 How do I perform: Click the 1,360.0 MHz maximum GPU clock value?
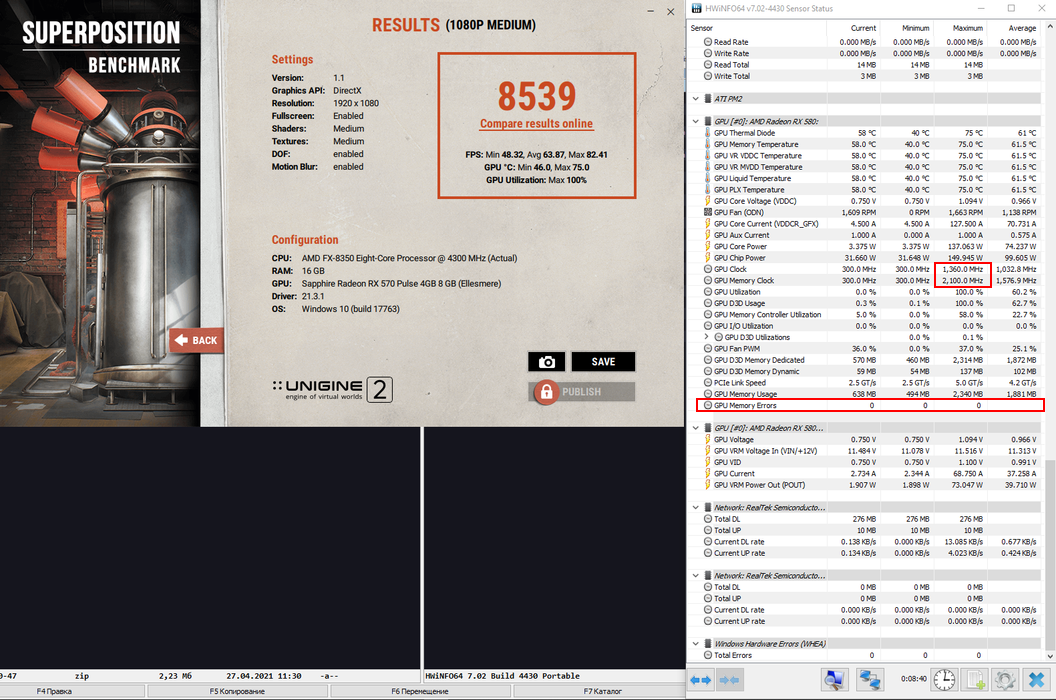click(962, 269)
